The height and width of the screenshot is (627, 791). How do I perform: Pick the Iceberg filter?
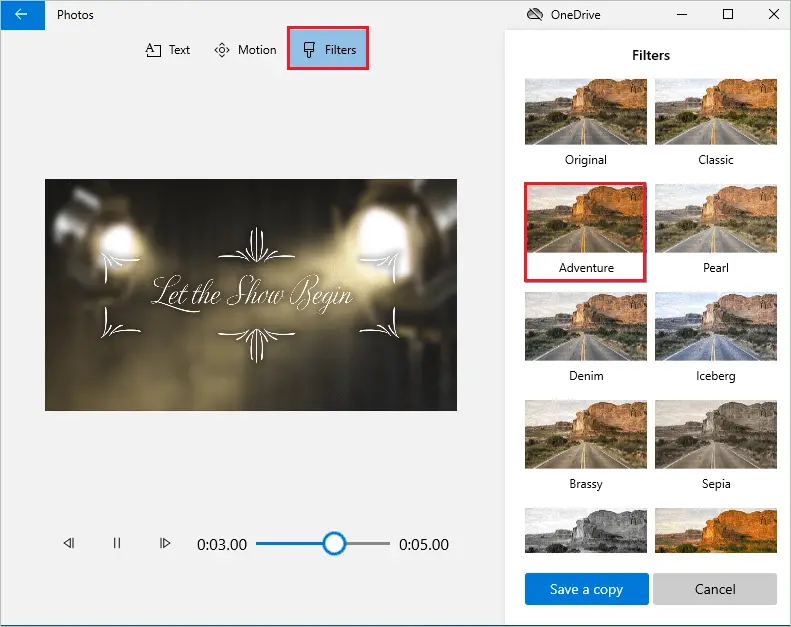pyautogui.click(x=715, y=328)
